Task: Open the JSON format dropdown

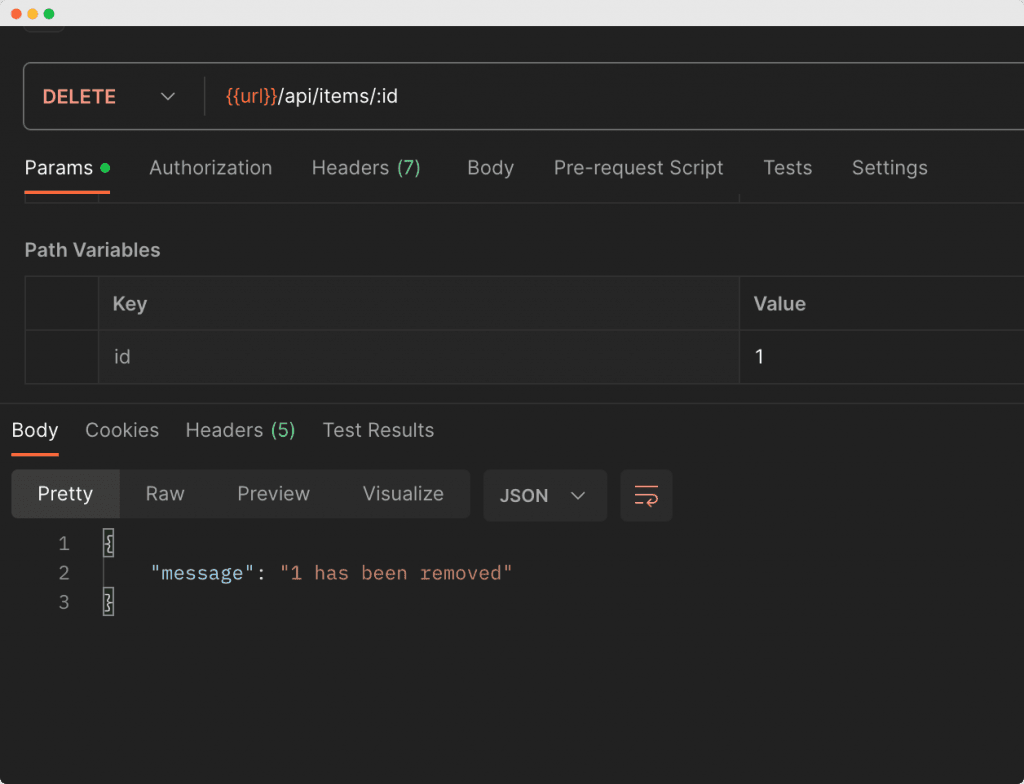Action: (x=545, y=495)
